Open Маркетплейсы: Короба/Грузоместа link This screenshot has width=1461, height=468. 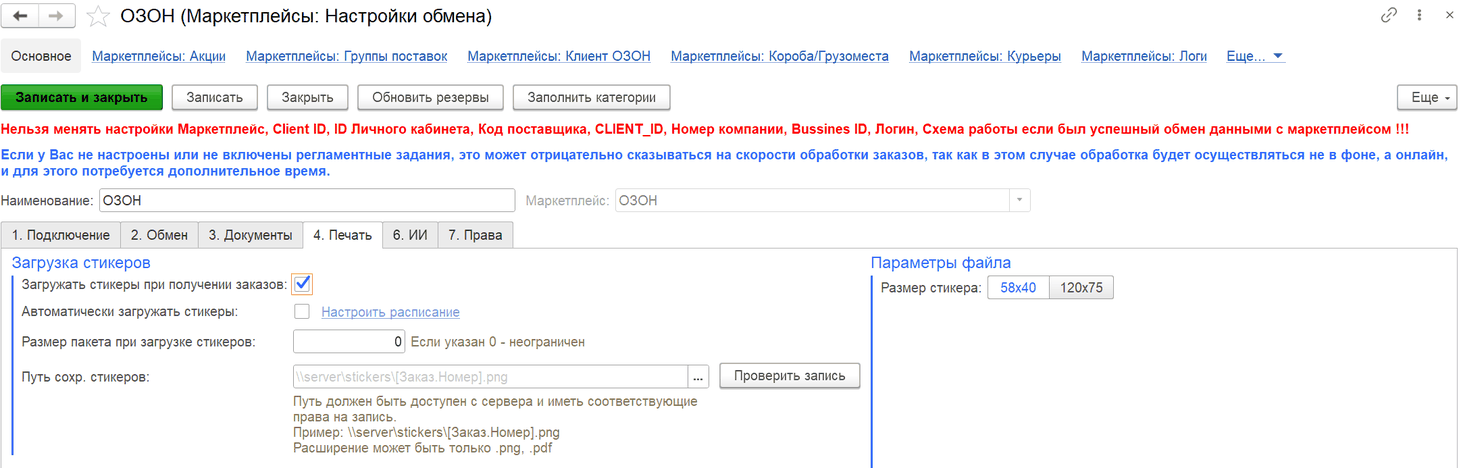tap(780, 56)
